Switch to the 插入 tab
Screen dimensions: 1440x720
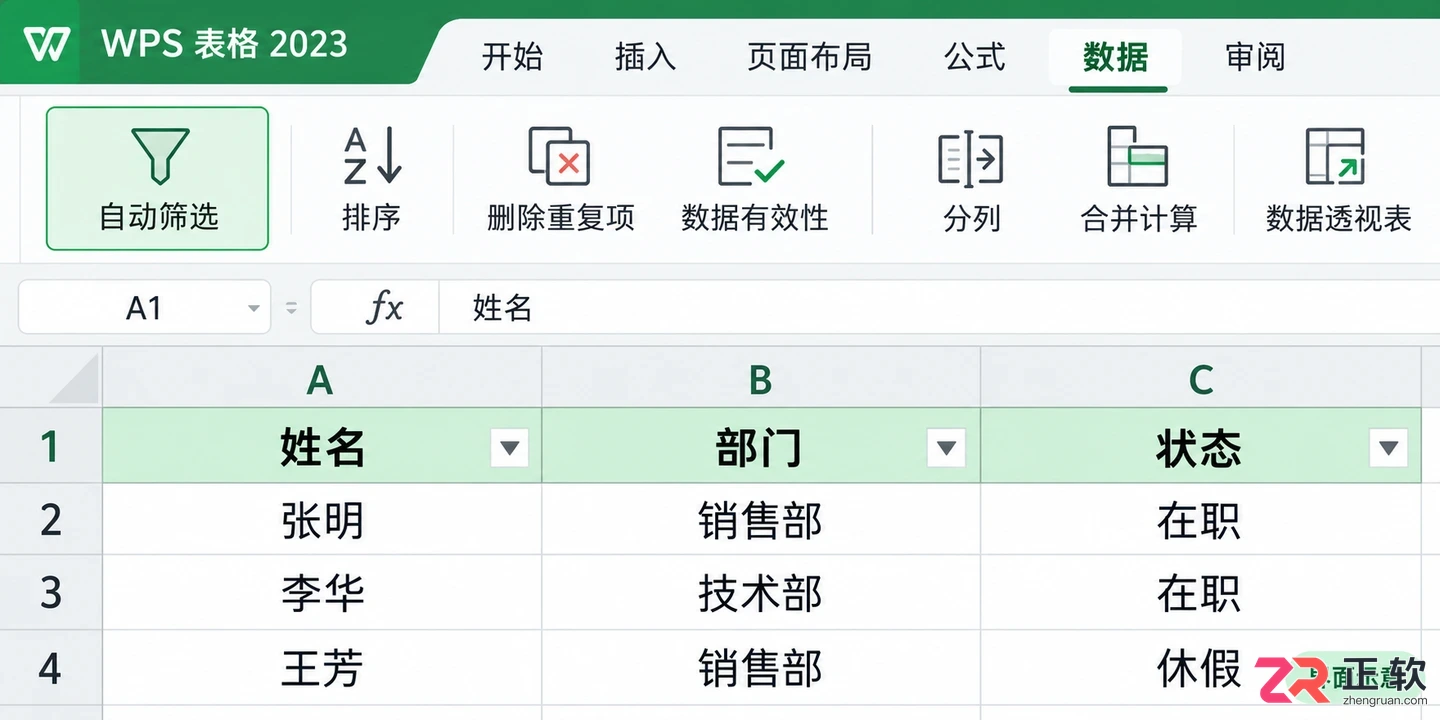[645, 56]
